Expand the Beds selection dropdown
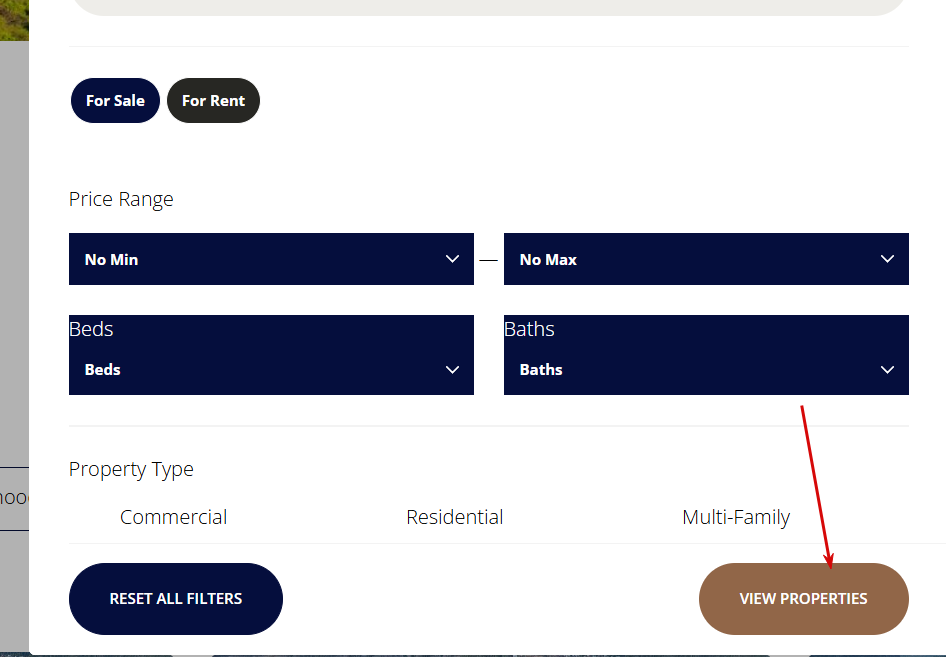946x657 pixels. click(x=250, y=370)
